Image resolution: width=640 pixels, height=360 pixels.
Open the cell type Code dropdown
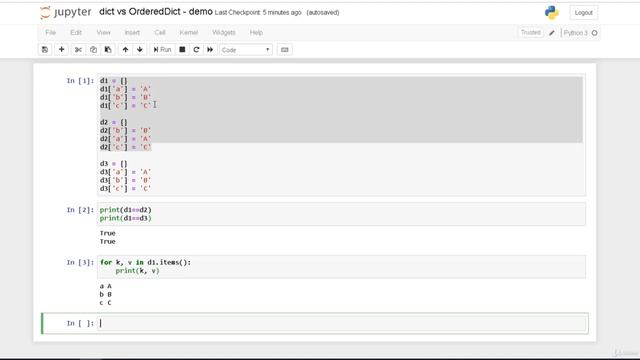[x=246, y=50]
